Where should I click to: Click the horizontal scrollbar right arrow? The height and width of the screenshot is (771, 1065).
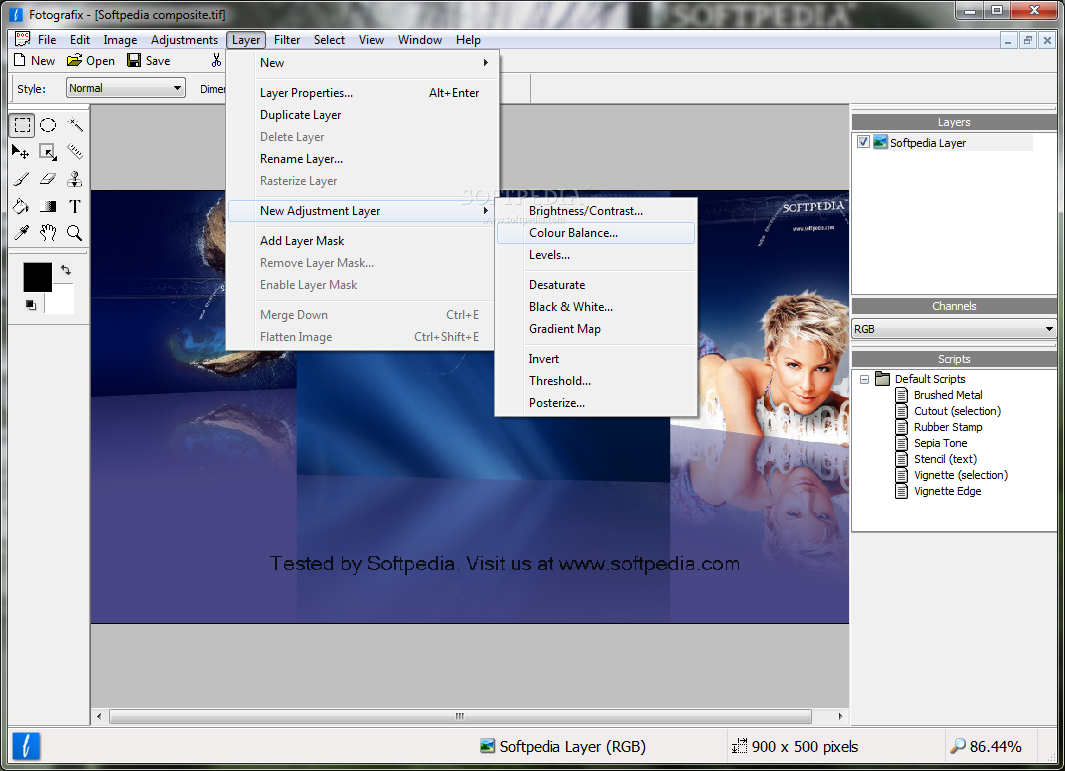click(840, 716)
